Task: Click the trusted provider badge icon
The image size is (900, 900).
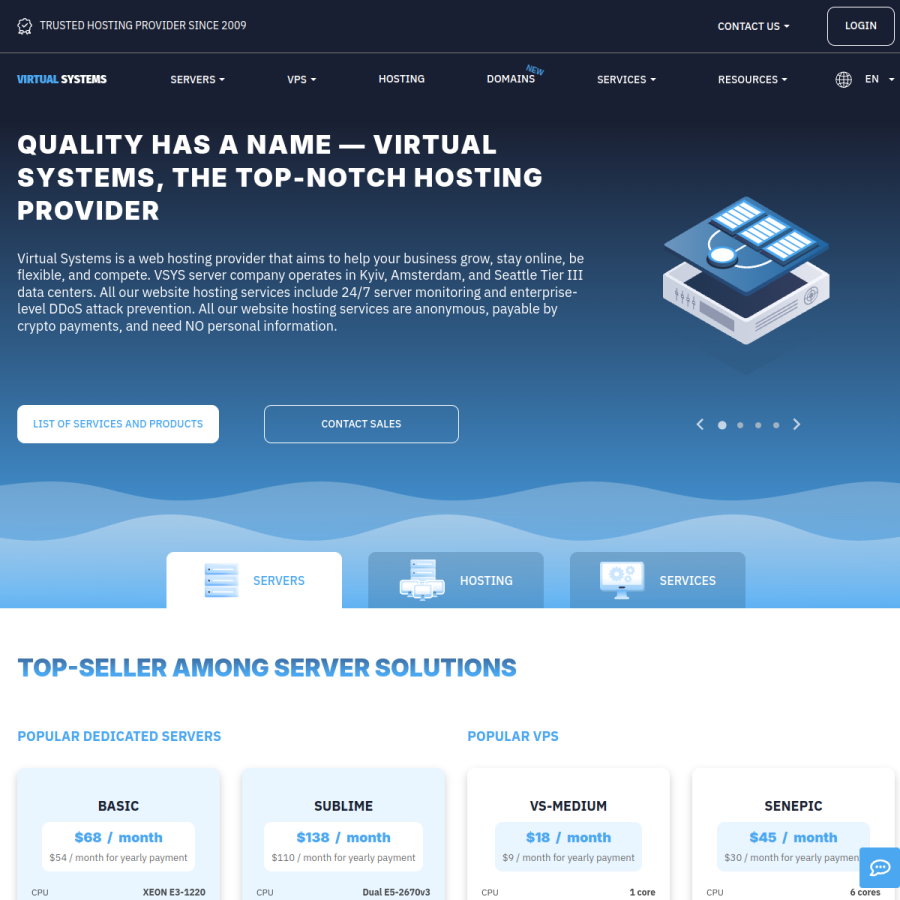Action: tap(24, 26)
